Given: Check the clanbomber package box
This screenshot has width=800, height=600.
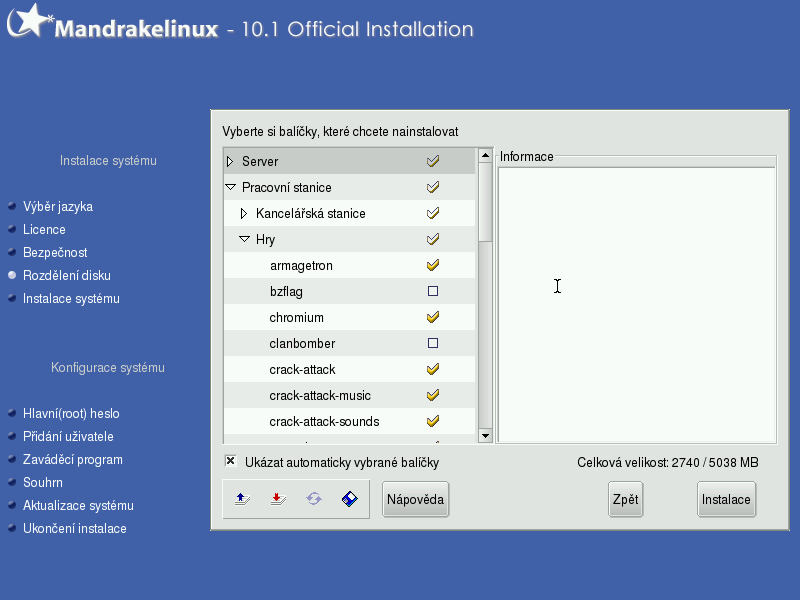Looking at the screenshot, I should coord(433,343).
